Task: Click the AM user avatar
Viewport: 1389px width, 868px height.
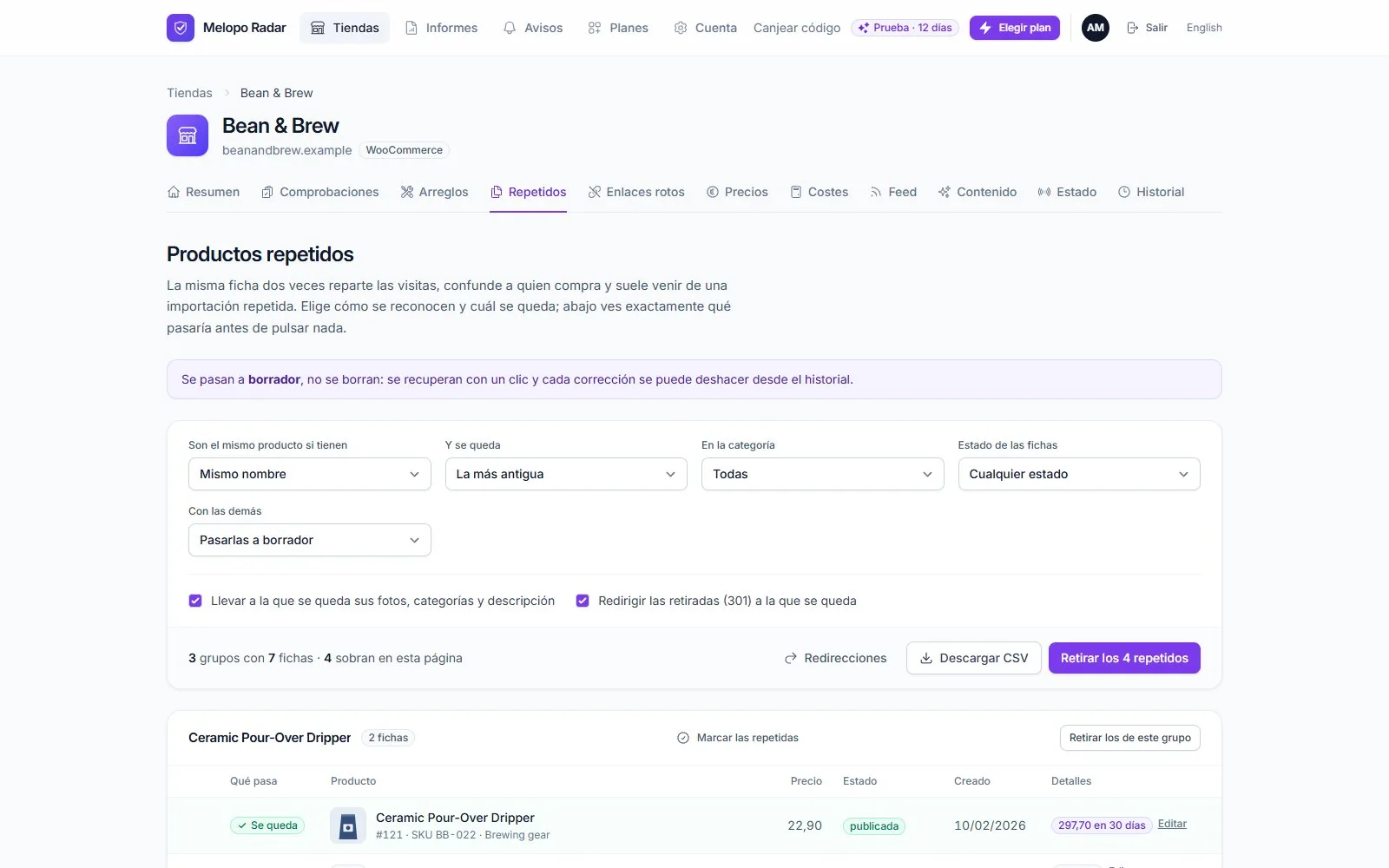Action: pos(1096,28)
